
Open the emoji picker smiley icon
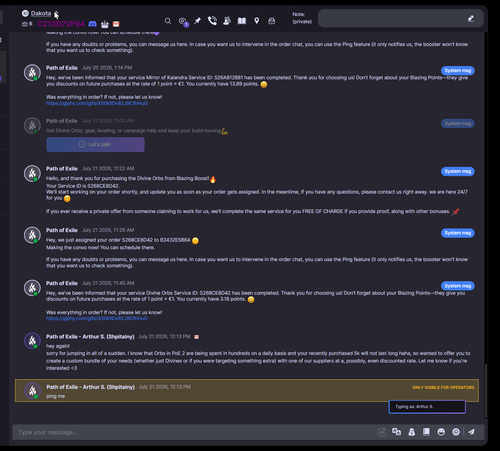[x=441, y=432]
